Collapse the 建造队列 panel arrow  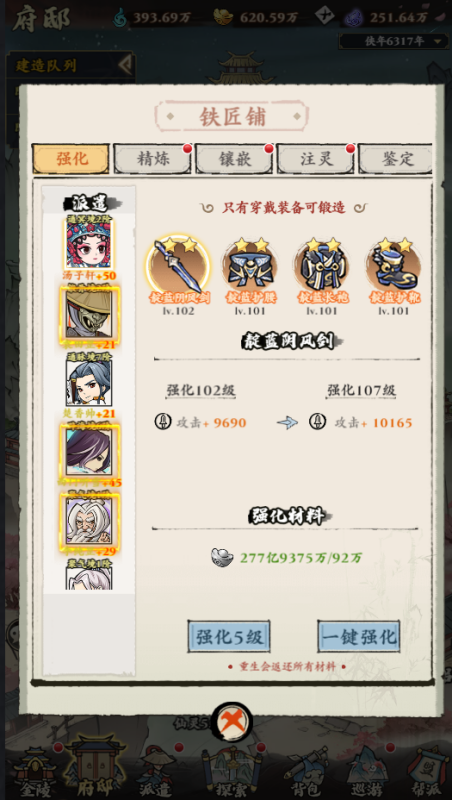point(125,65)
